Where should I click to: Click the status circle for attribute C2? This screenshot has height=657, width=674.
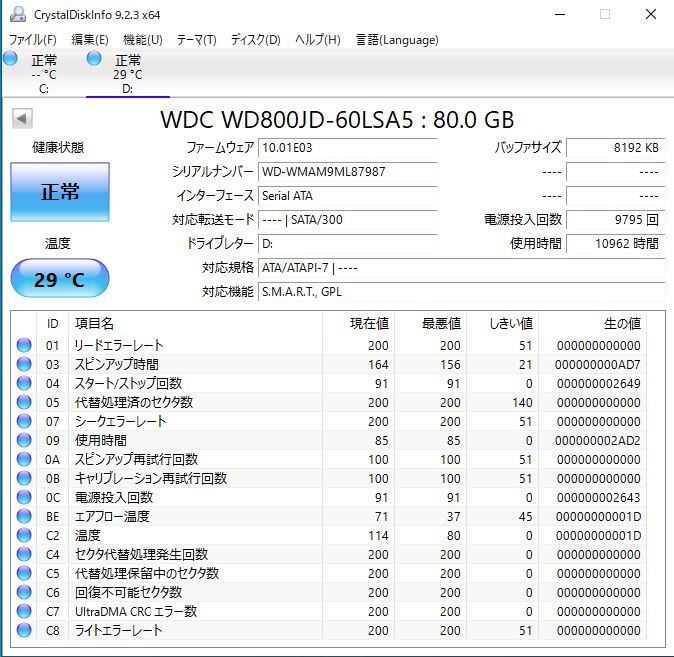[24, 535]
